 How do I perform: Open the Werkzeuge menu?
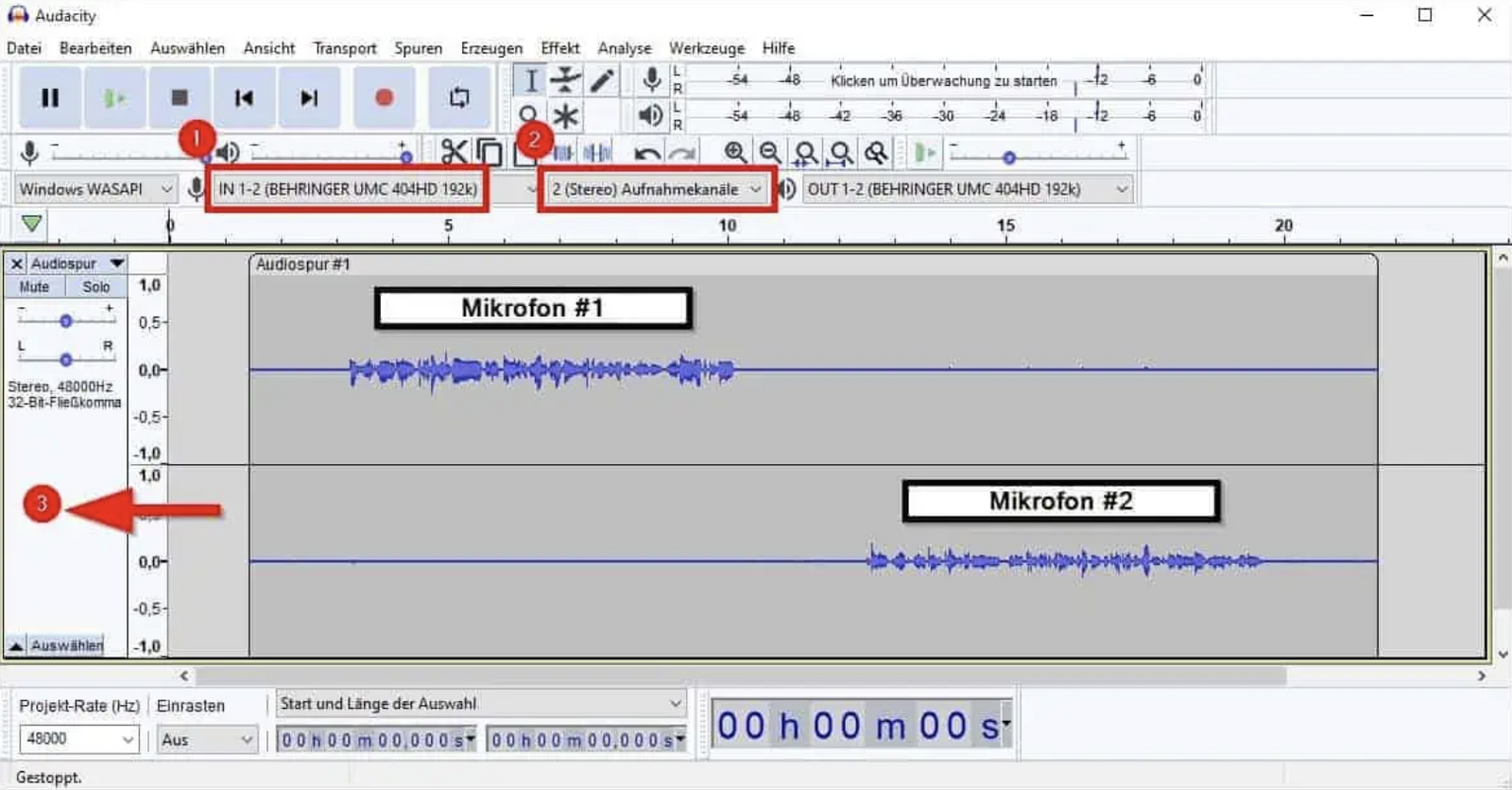click(707, 48)
